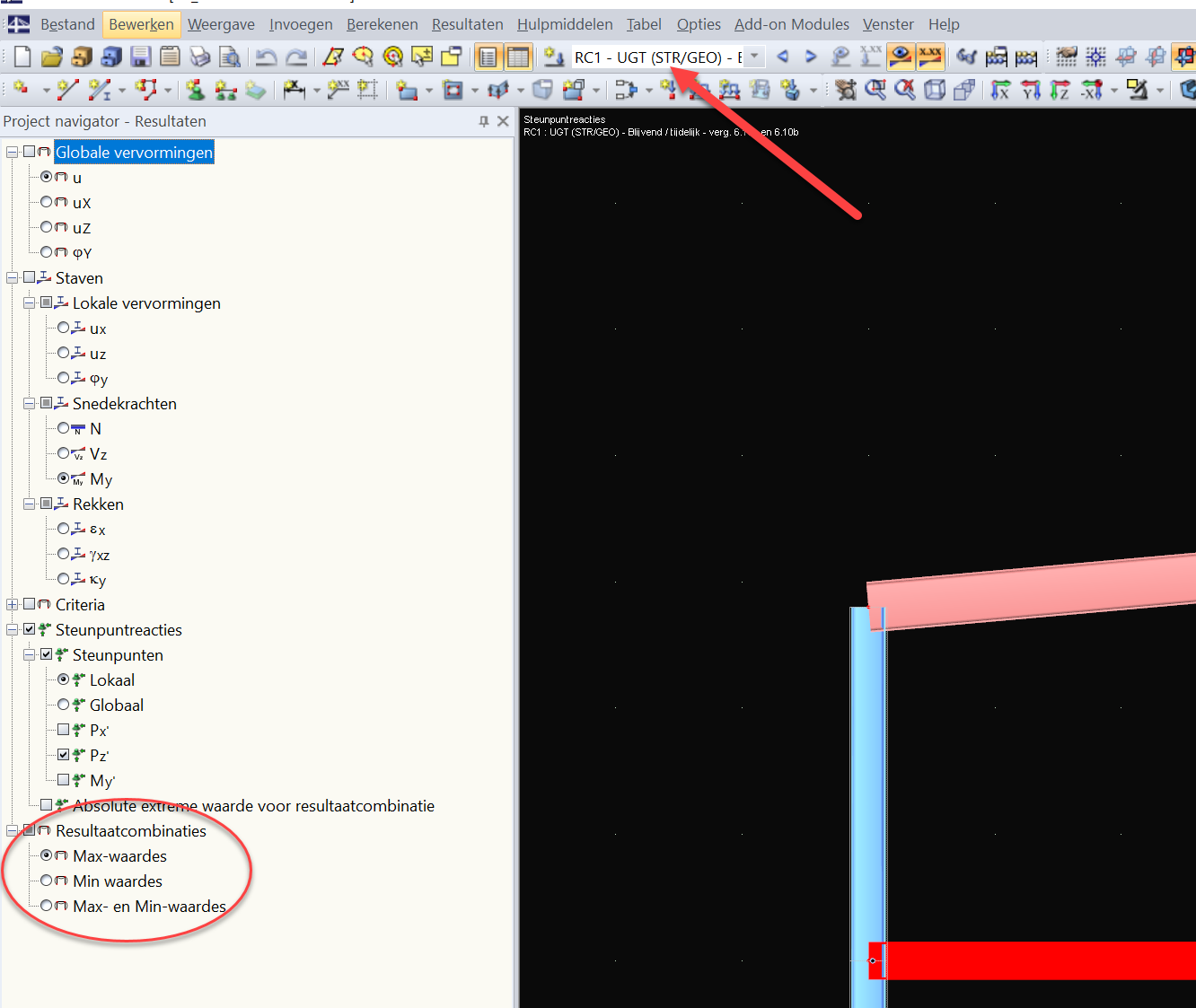Pin the Project navigator panel

click(x=484, y=121)
